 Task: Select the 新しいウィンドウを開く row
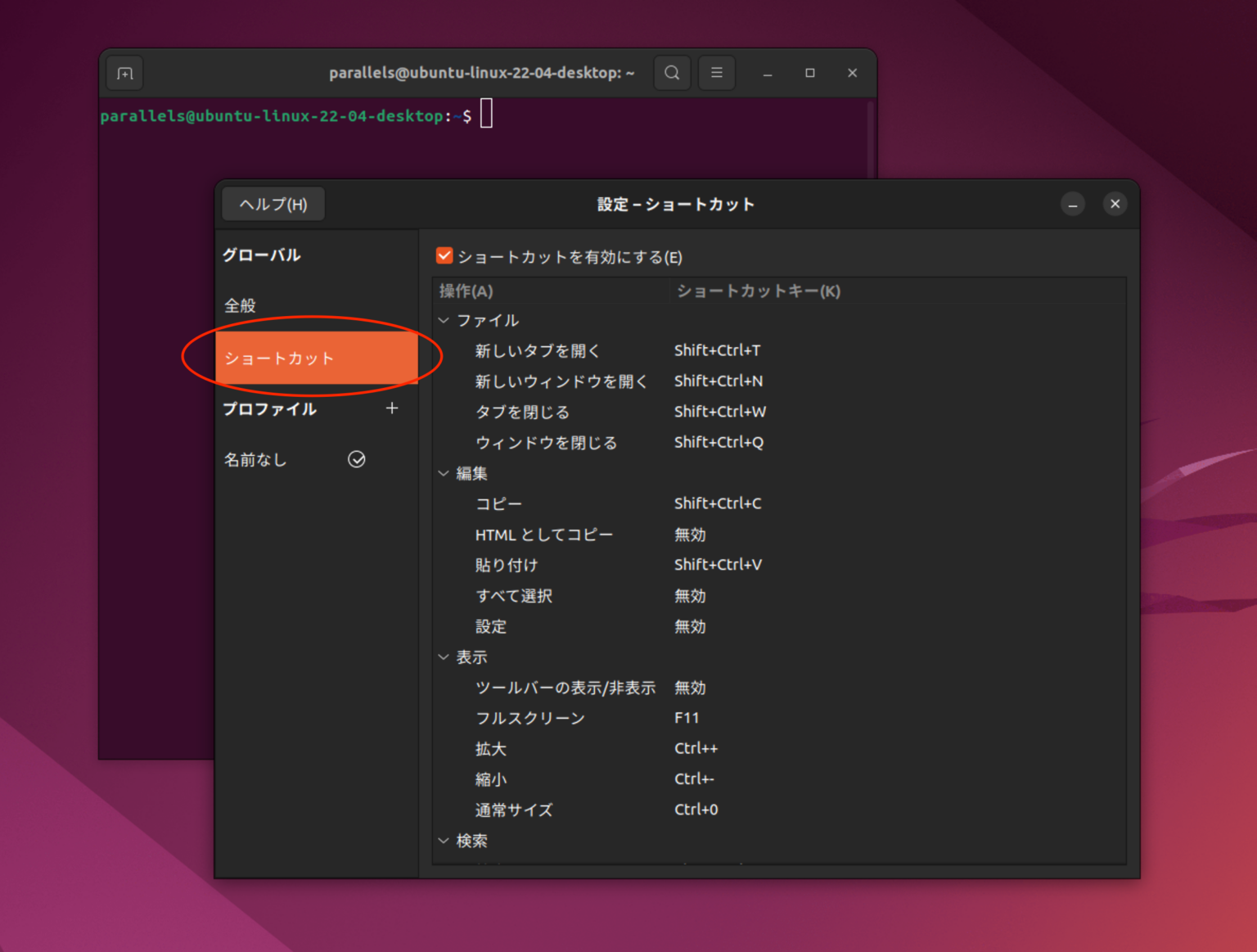click(x=779, y=381)
